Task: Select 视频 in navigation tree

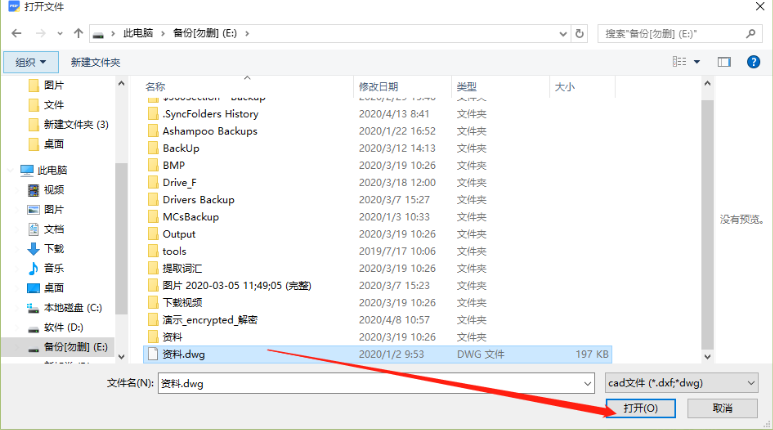Action: pyautogui.click(x=54, y=190)
